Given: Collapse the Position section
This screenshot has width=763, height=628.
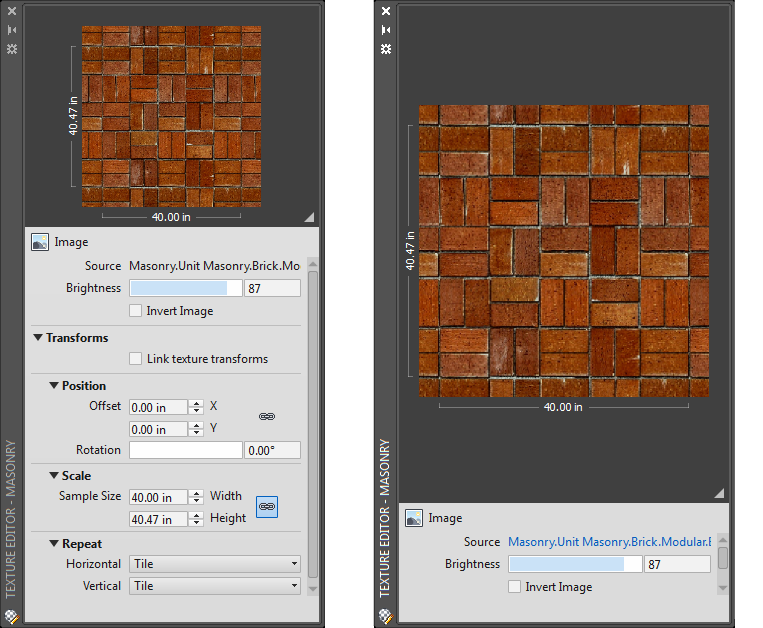Looking at the screenshot, I should click(54, 386).
